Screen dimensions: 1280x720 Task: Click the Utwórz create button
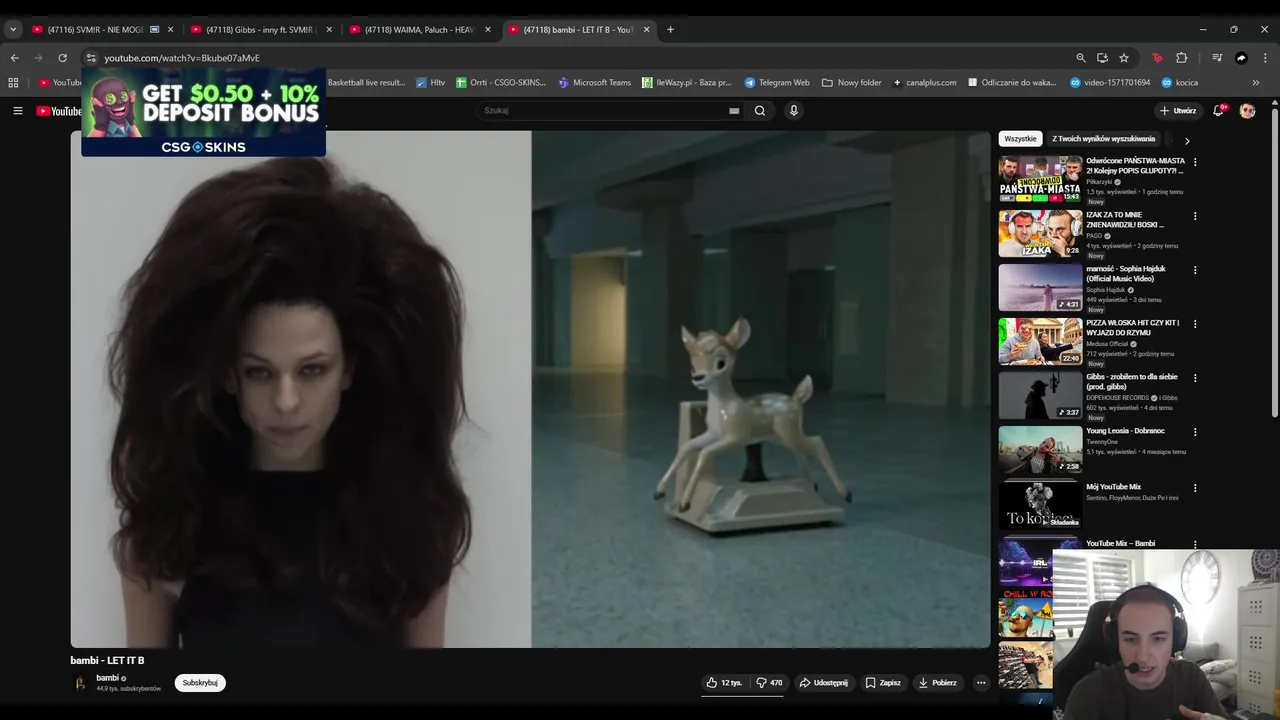1178,111
